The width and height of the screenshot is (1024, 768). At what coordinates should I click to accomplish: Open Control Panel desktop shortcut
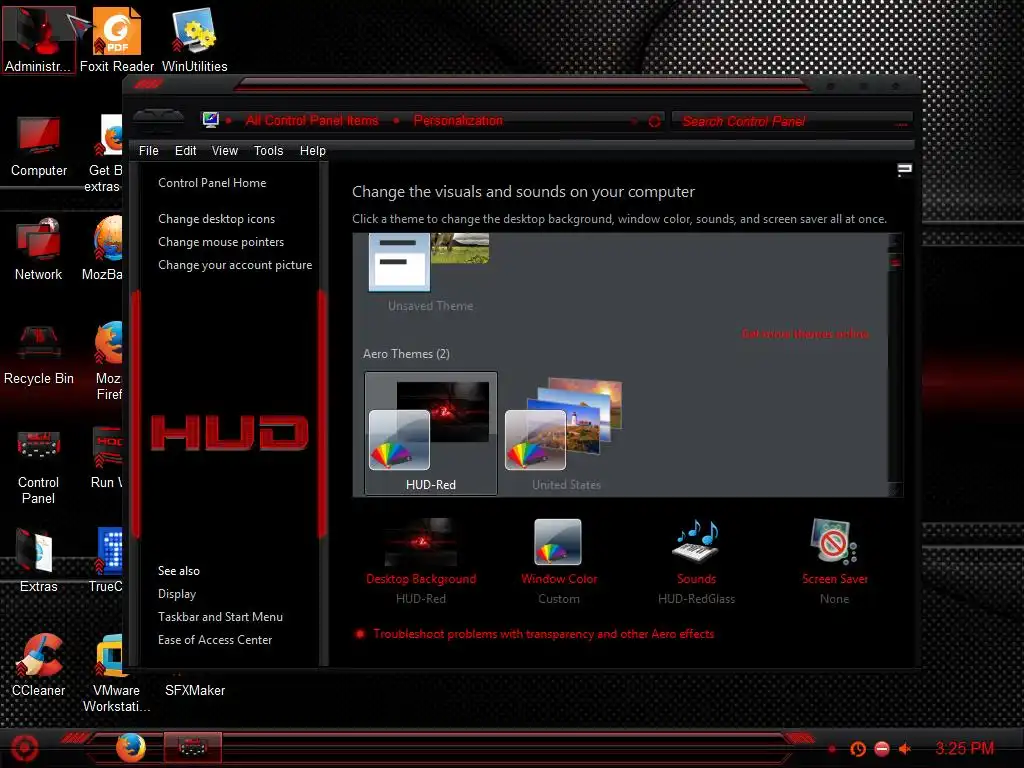tap(39, 465)
